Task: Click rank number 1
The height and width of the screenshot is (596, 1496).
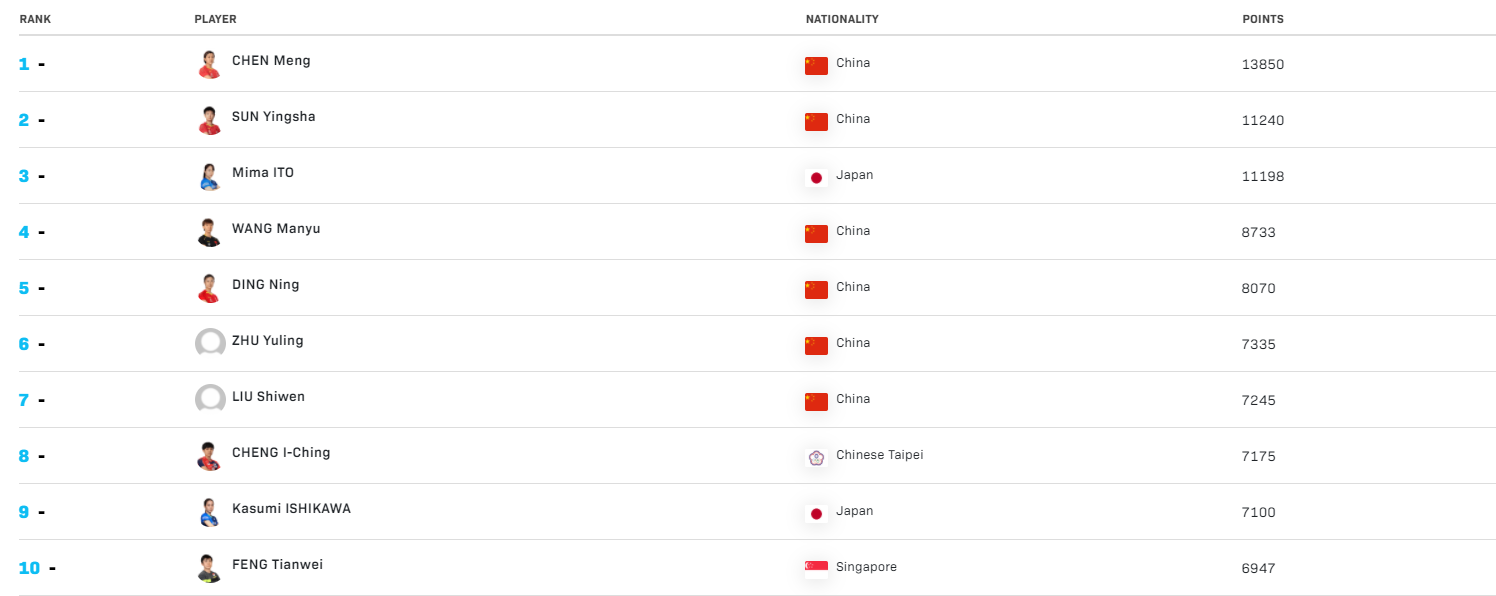Action: pos(24,64)
